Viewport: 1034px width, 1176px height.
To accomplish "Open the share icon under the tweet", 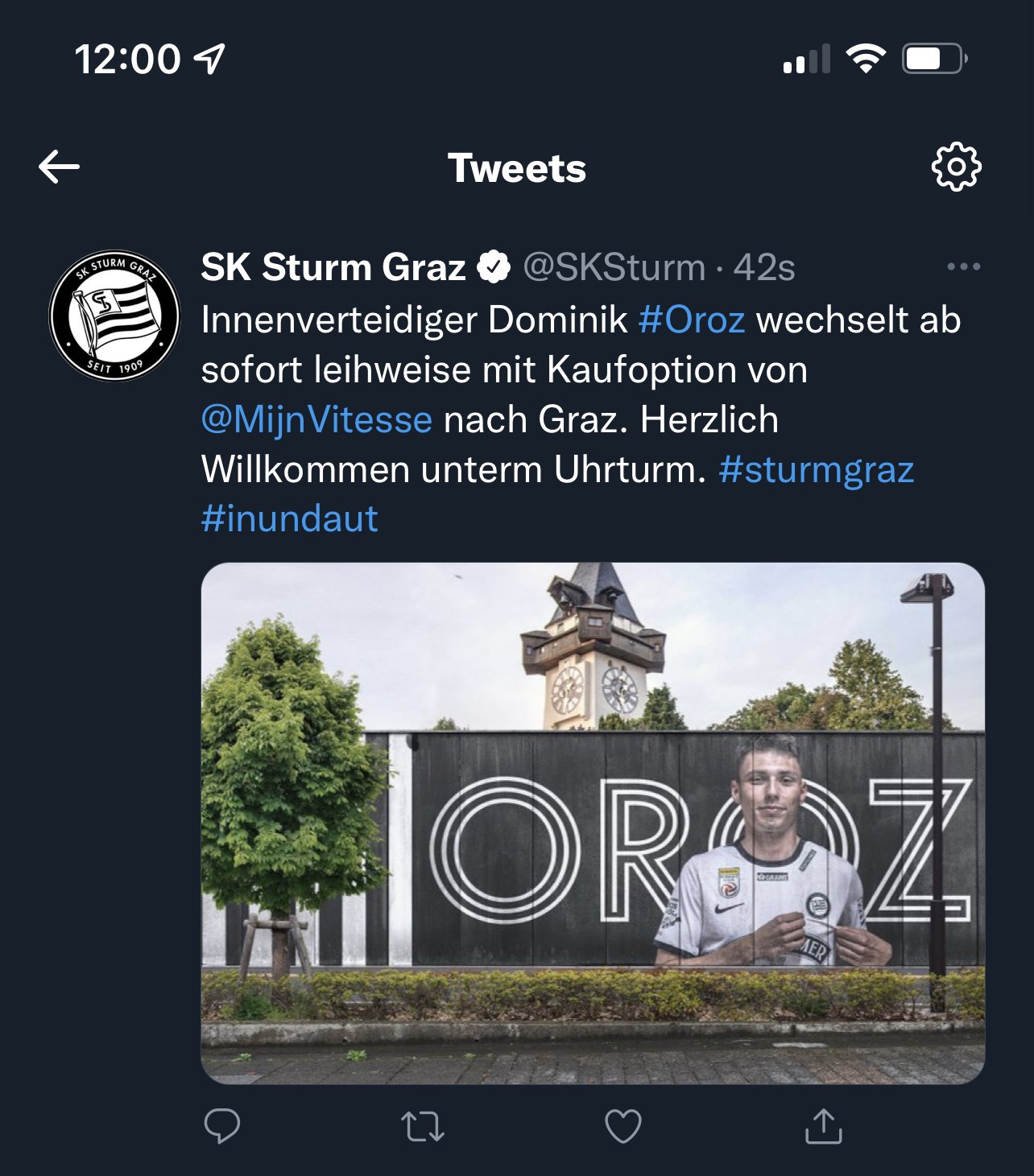I will tap(823, 1126).
